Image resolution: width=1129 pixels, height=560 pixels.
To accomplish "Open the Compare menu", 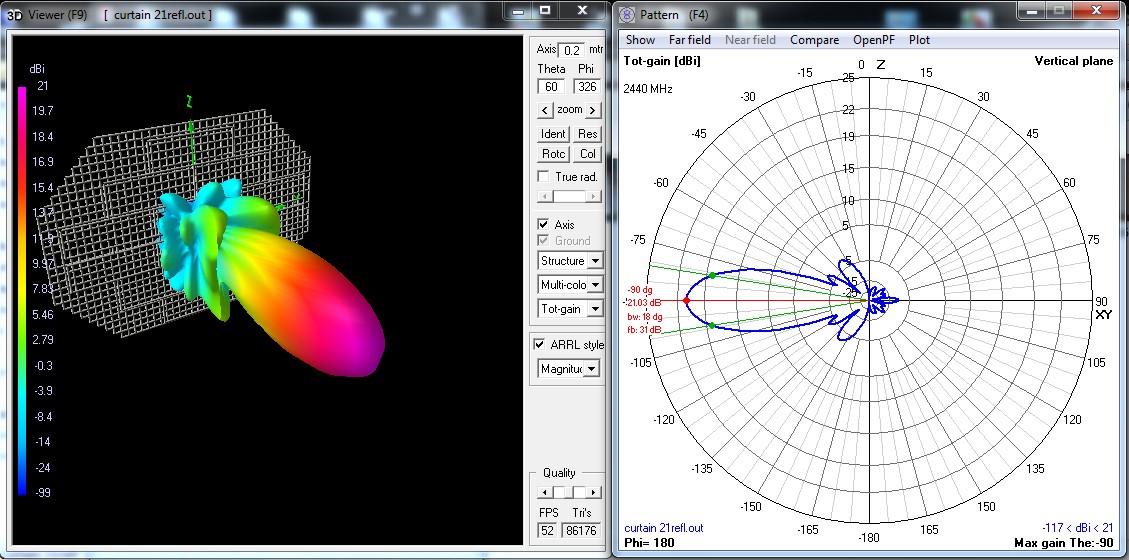I will click(814, 40).
